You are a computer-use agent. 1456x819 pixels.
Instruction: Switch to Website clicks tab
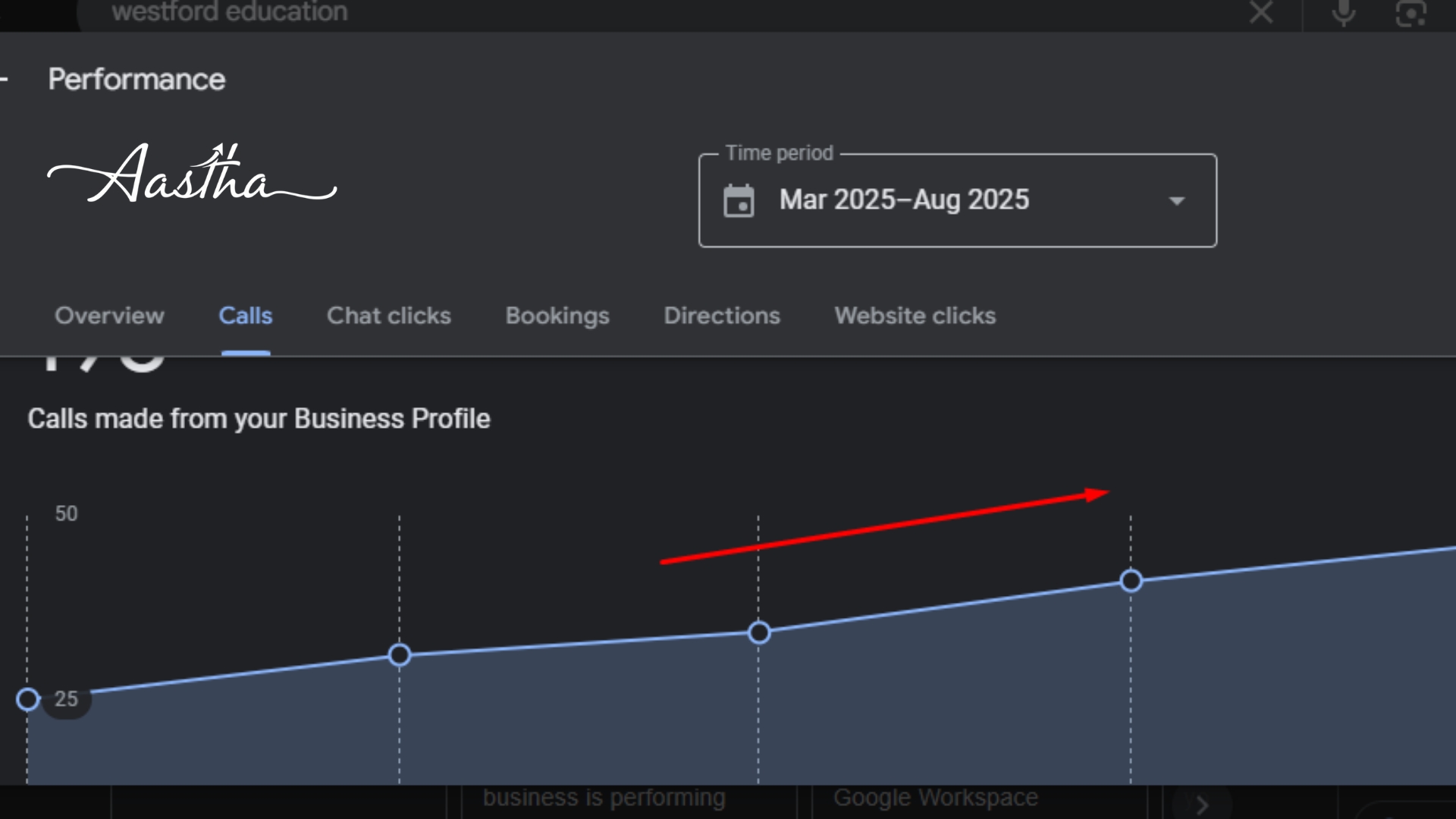(x=915, y=315)
